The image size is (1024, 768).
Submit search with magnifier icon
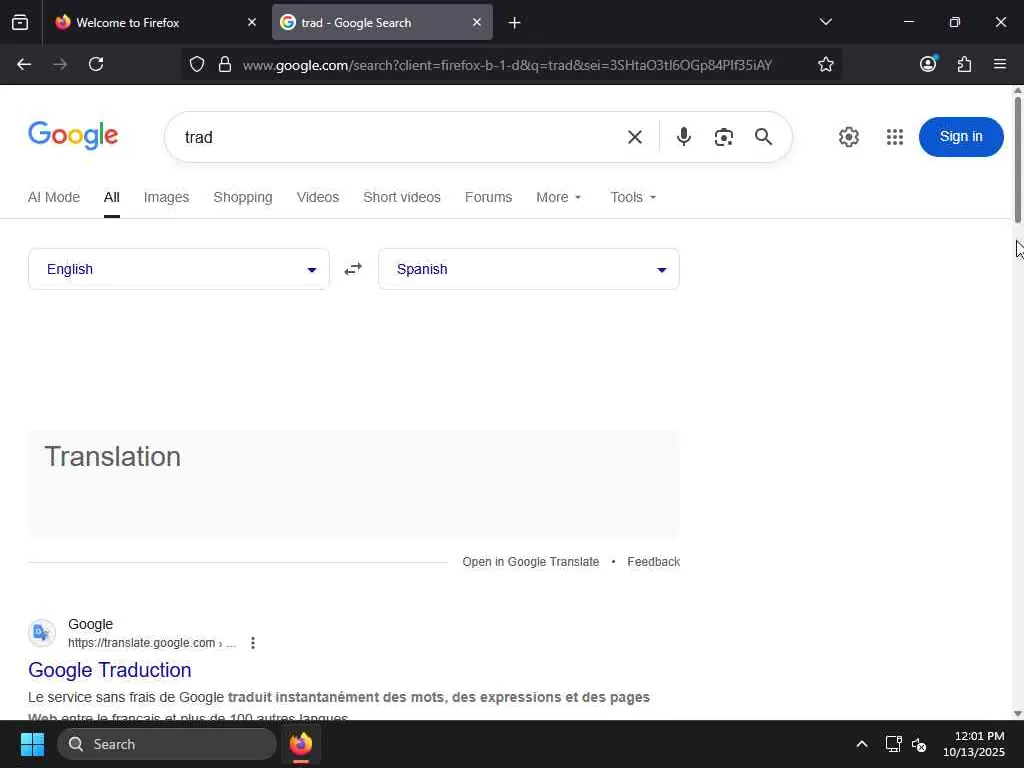coord(763,136)
